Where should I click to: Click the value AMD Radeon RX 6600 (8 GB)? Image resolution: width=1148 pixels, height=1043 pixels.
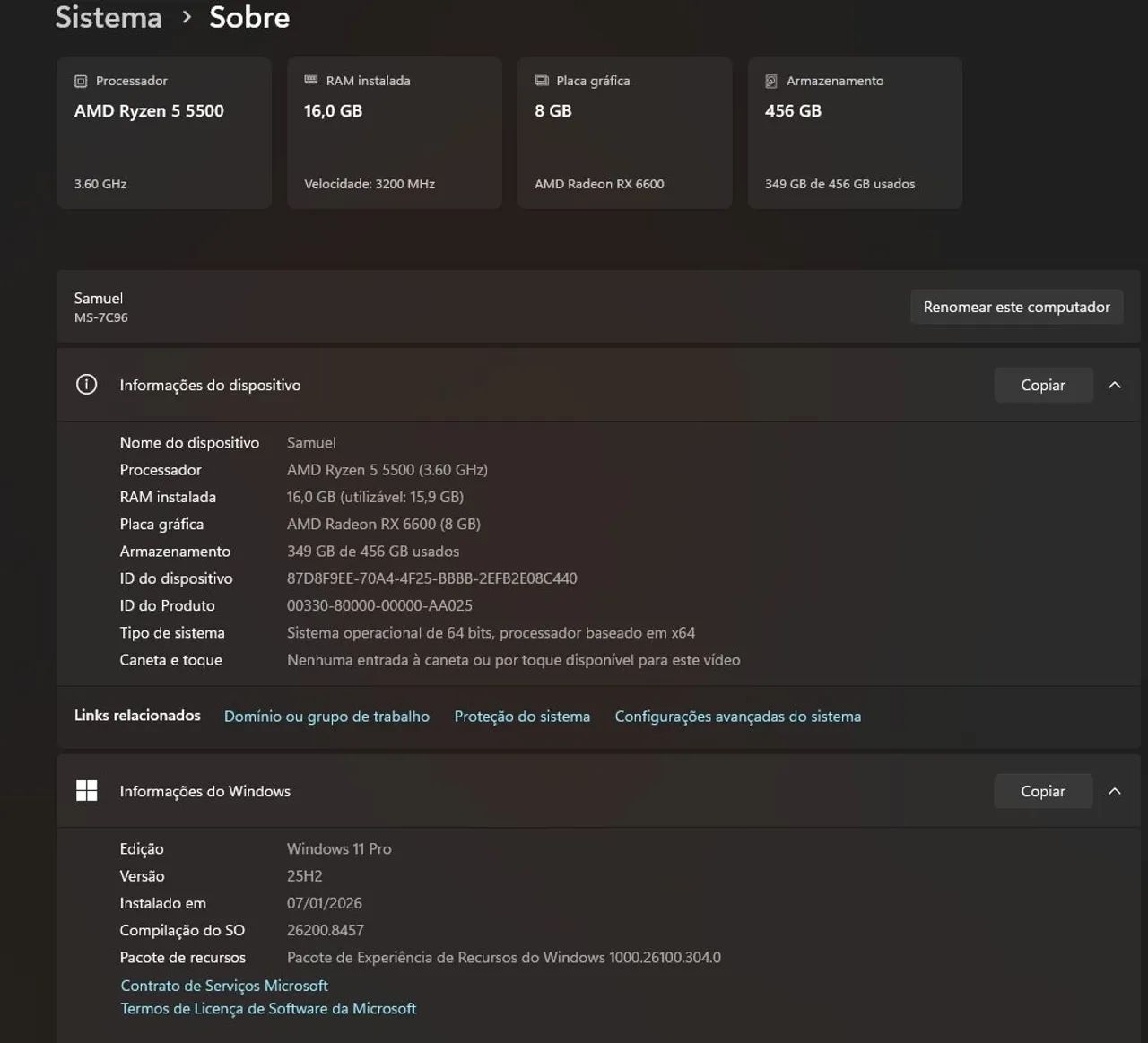(x=384, y=524)
